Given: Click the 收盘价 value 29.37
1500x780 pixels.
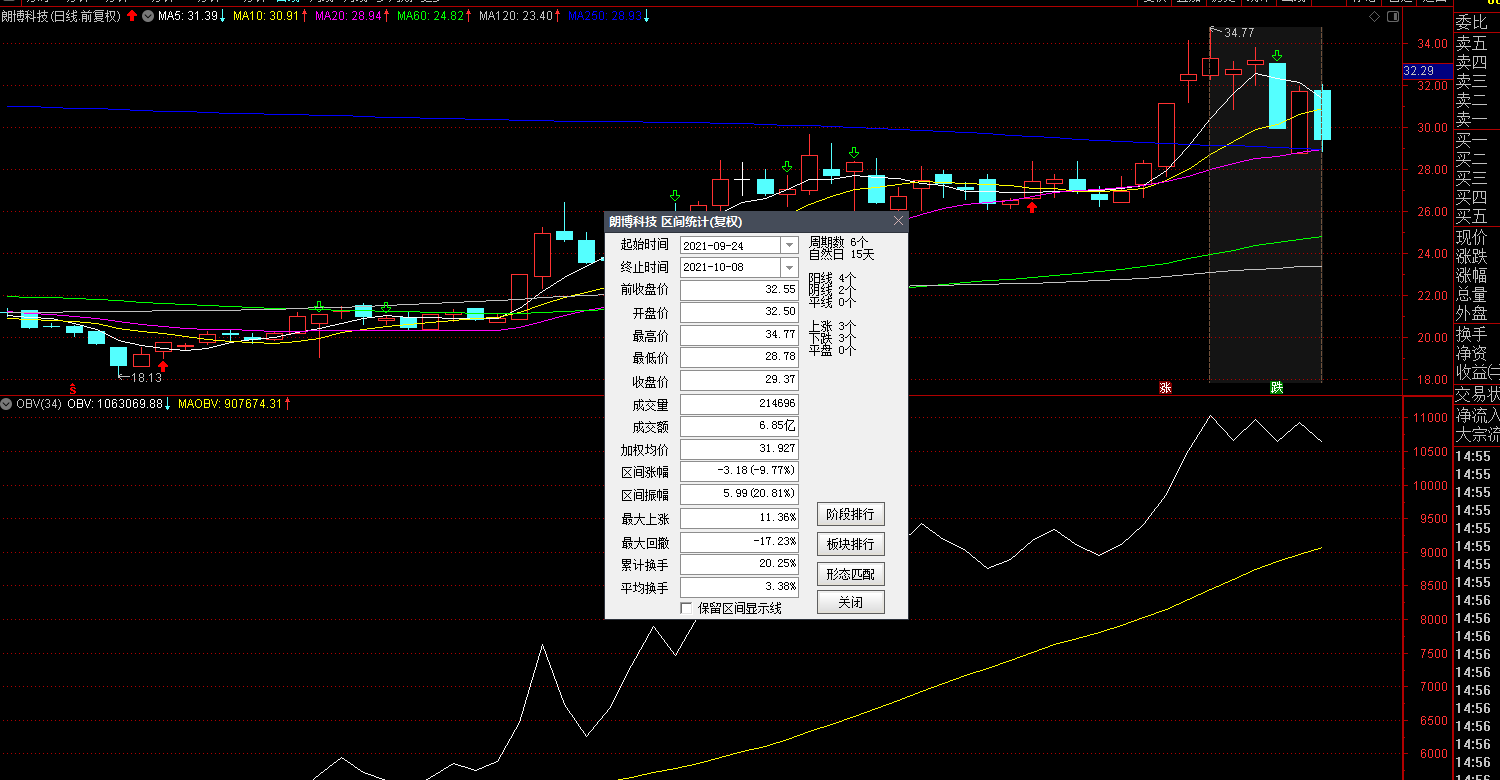Looking at the screenshot, I should tap(739, 381).
